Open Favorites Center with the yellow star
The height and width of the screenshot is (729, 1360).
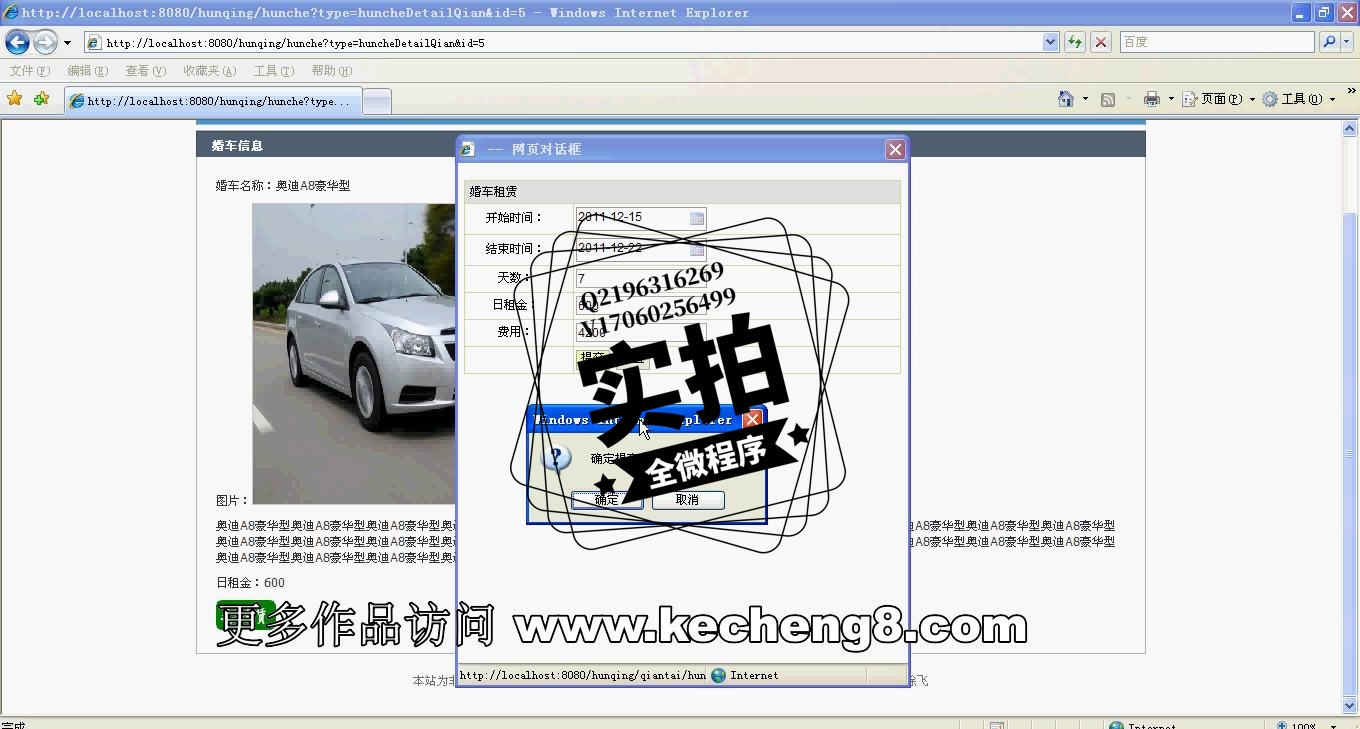pyautogui.click(x=14, y=99)
